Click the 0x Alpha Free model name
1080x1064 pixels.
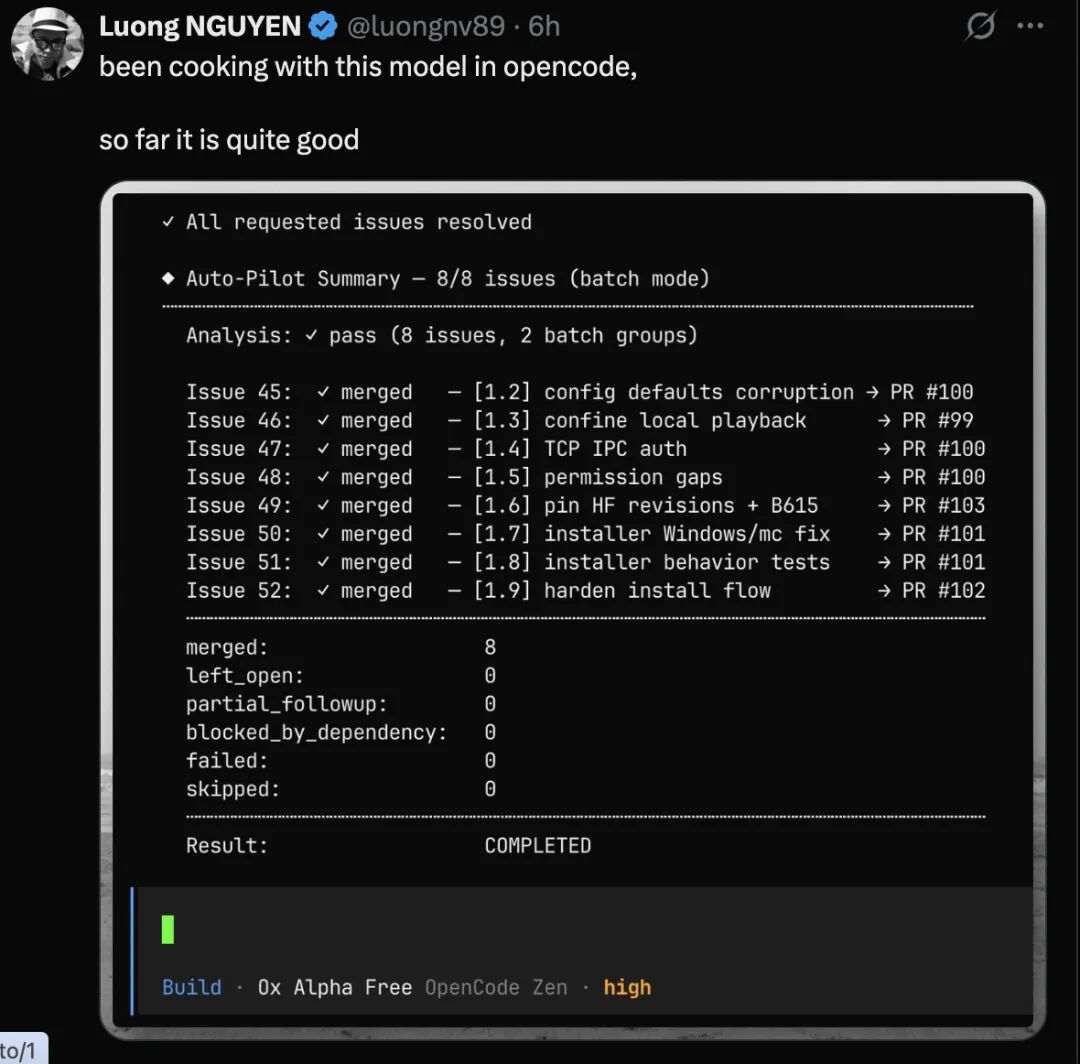click(335, 988)
